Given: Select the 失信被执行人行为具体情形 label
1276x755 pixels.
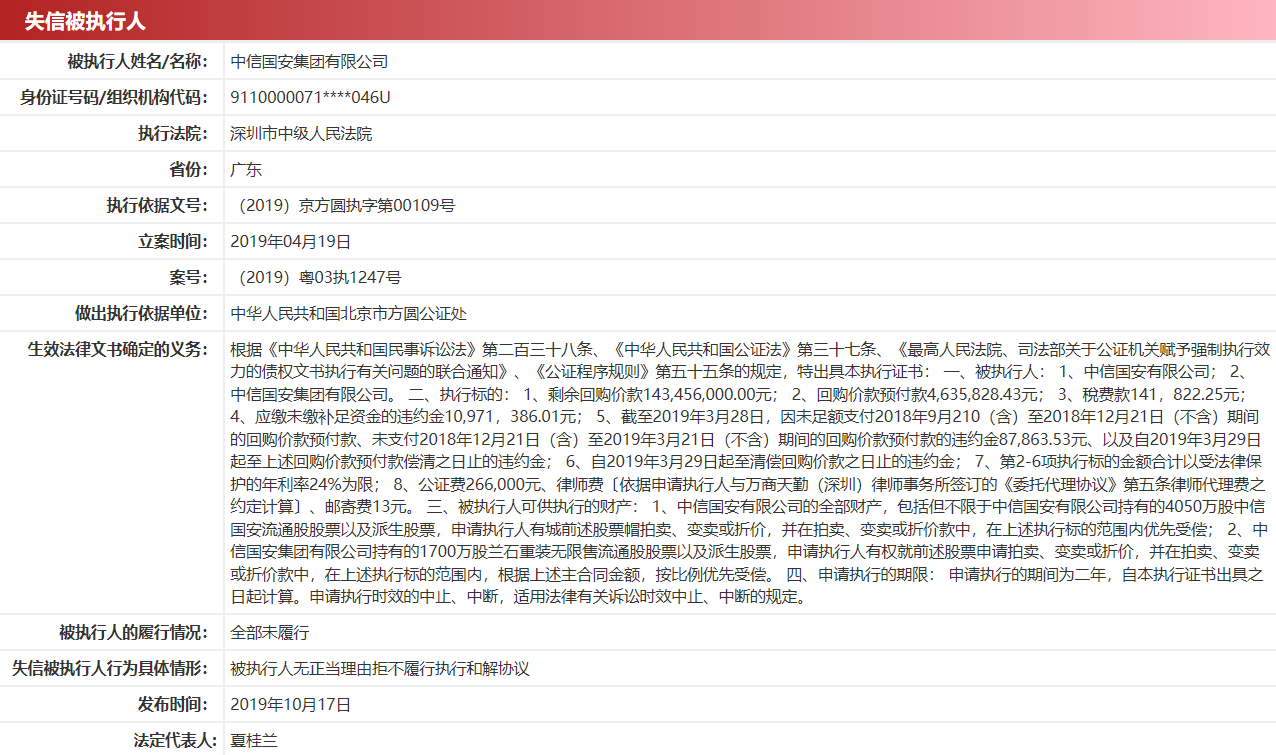Looking at the screenshot, I should (110, 669).
